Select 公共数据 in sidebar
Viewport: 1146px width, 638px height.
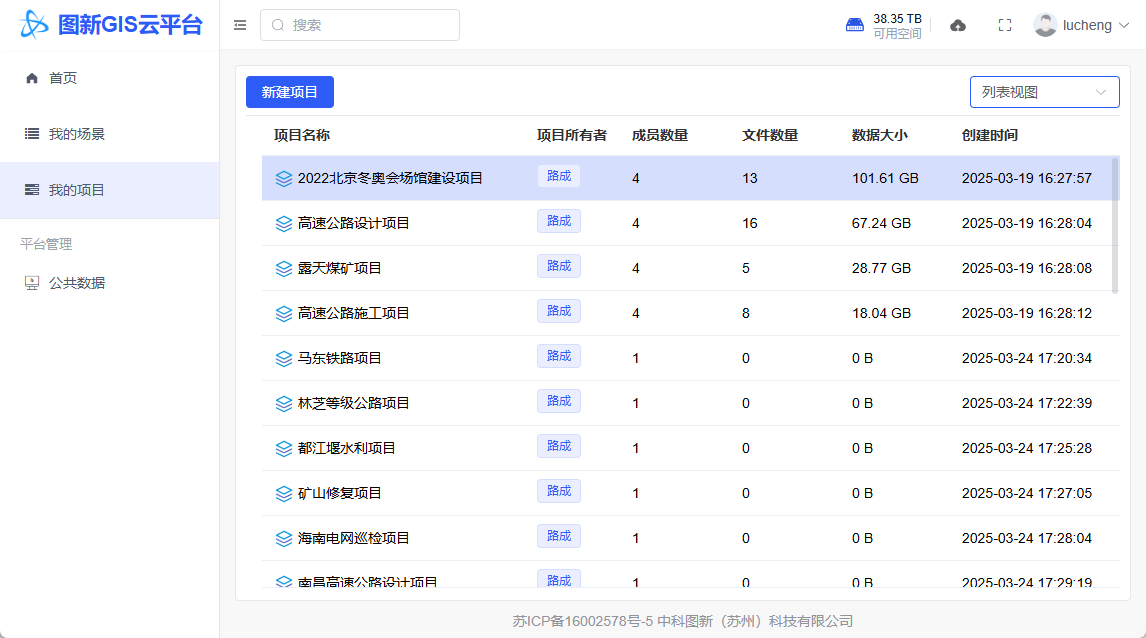tap(77, 283)
